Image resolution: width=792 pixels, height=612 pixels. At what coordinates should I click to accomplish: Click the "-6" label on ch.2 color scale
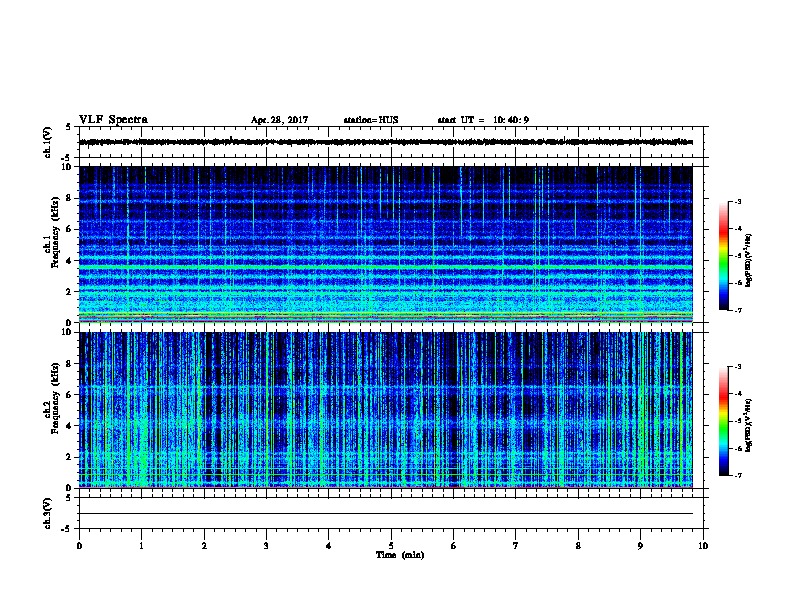tap(737, 448)
